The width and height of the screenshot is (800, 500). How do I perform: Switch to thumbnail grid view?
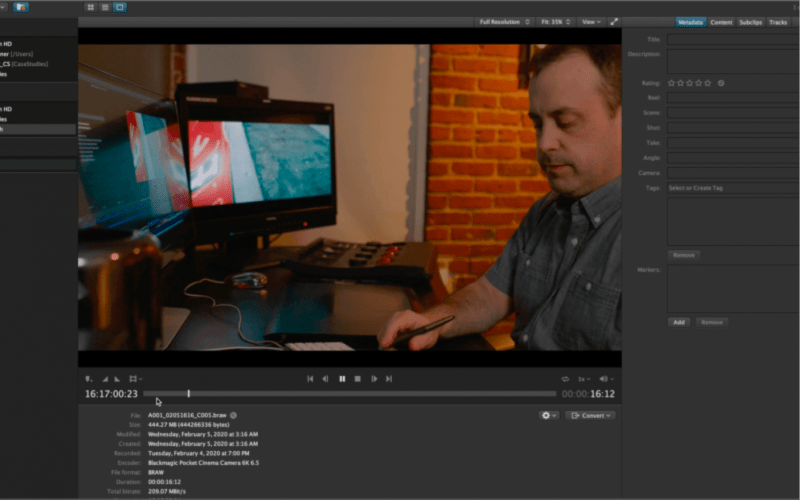pyautogui.click(x=89, y=7)
